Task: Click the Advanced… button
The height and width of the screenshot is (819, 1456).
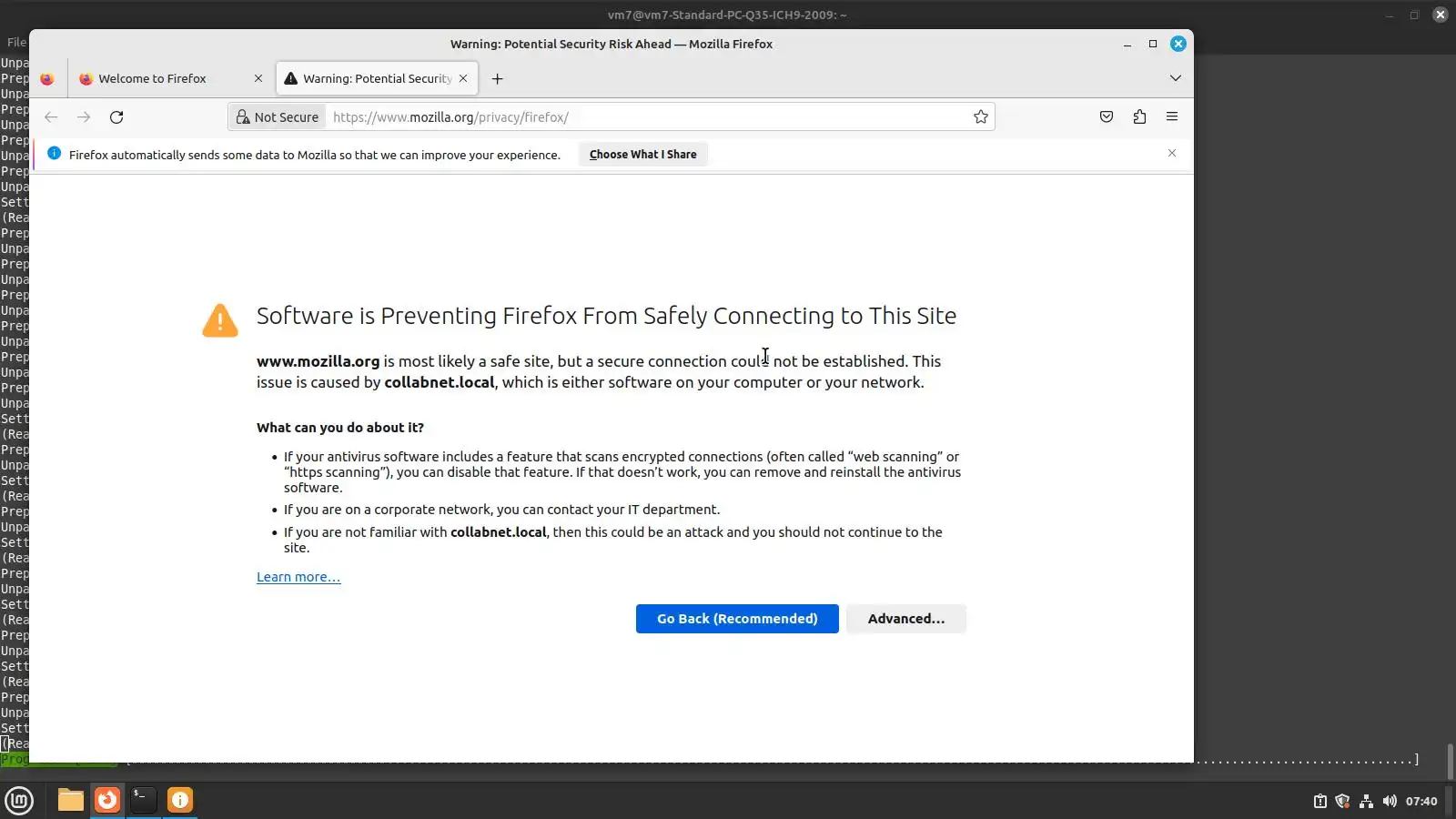Action: 906,619
